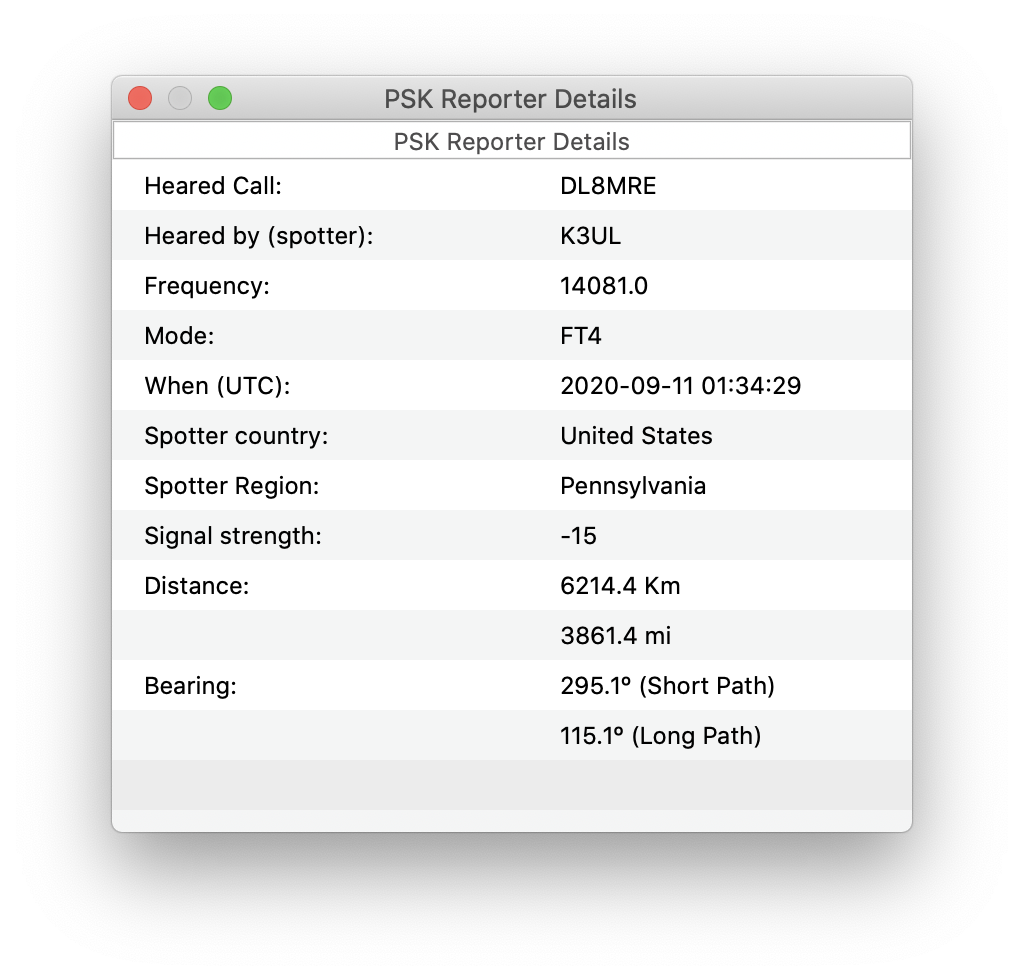Click the 295.1° (Short Path) bearing
Viewport: 1024px width, 980px height.
point(667,686)
